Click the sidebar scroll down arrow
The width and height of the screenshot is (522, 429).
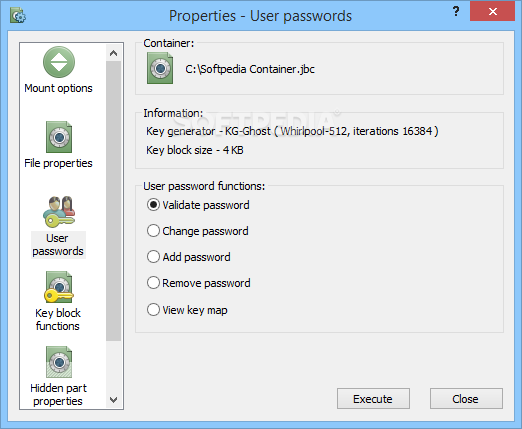[114, 399]
